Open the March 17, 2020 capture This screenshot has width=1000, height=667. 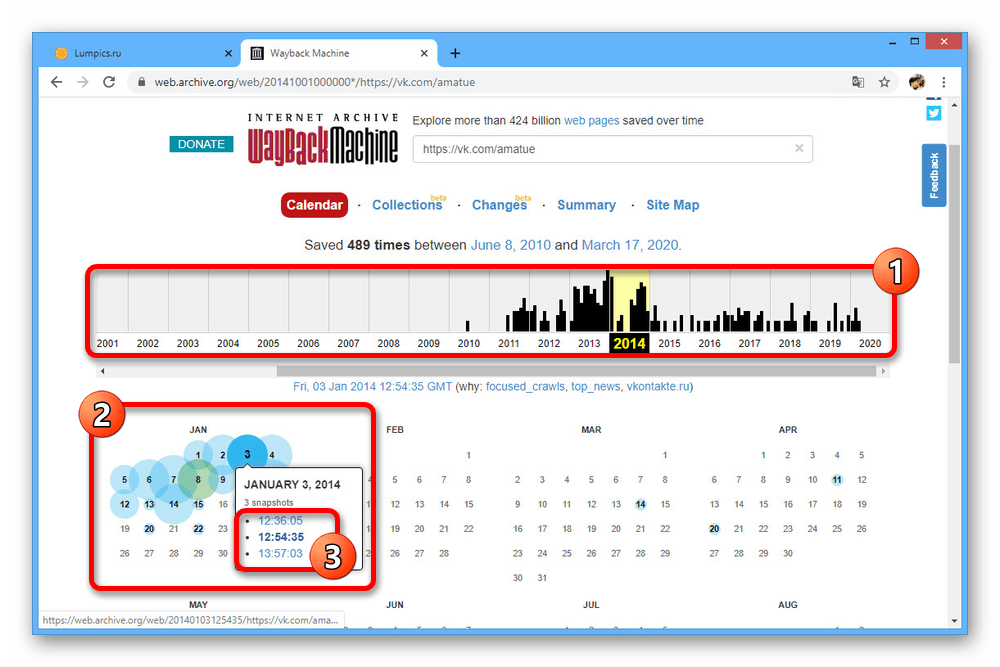click(x=630, y=245)
